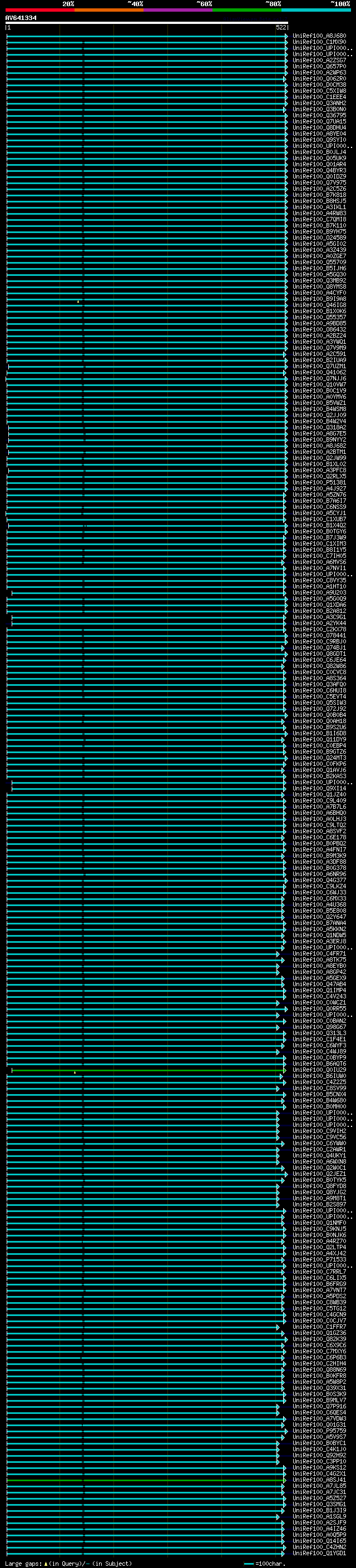Click the UniRef100_Q3SMG1 label
Image resolution: width=356 pixels, height=1568 pixels.
319,1504
